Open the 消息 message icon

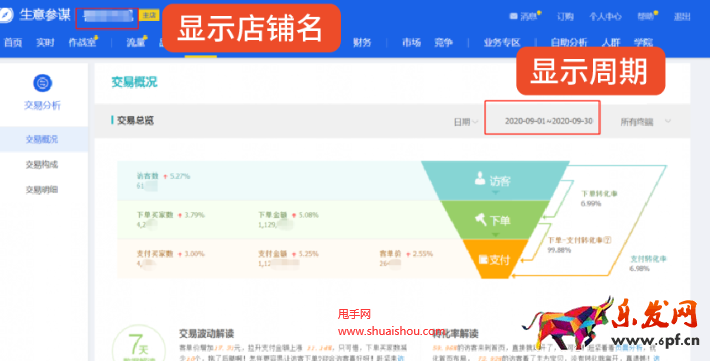[x=513, y=16]
